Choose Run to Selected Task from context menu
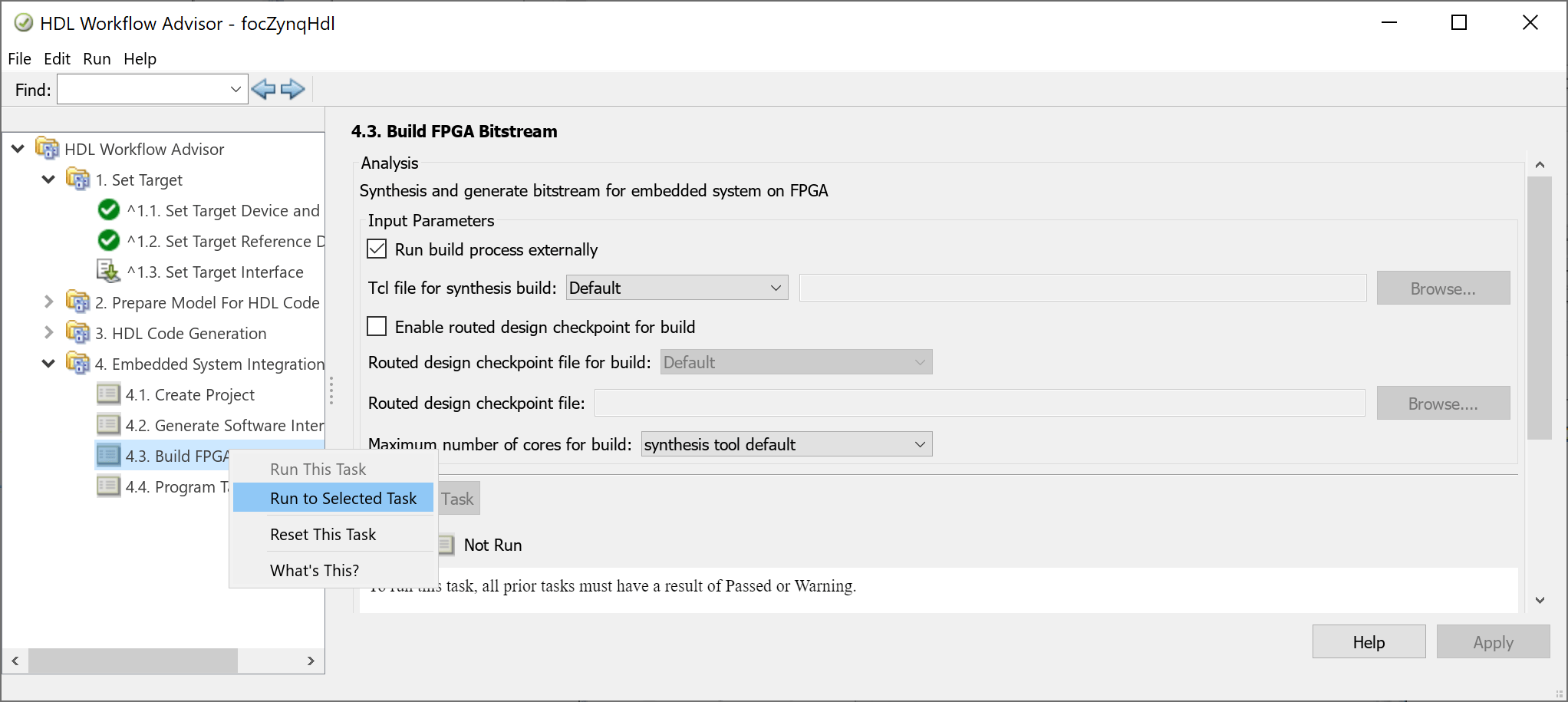1568x702 pixels. [343, 499]
